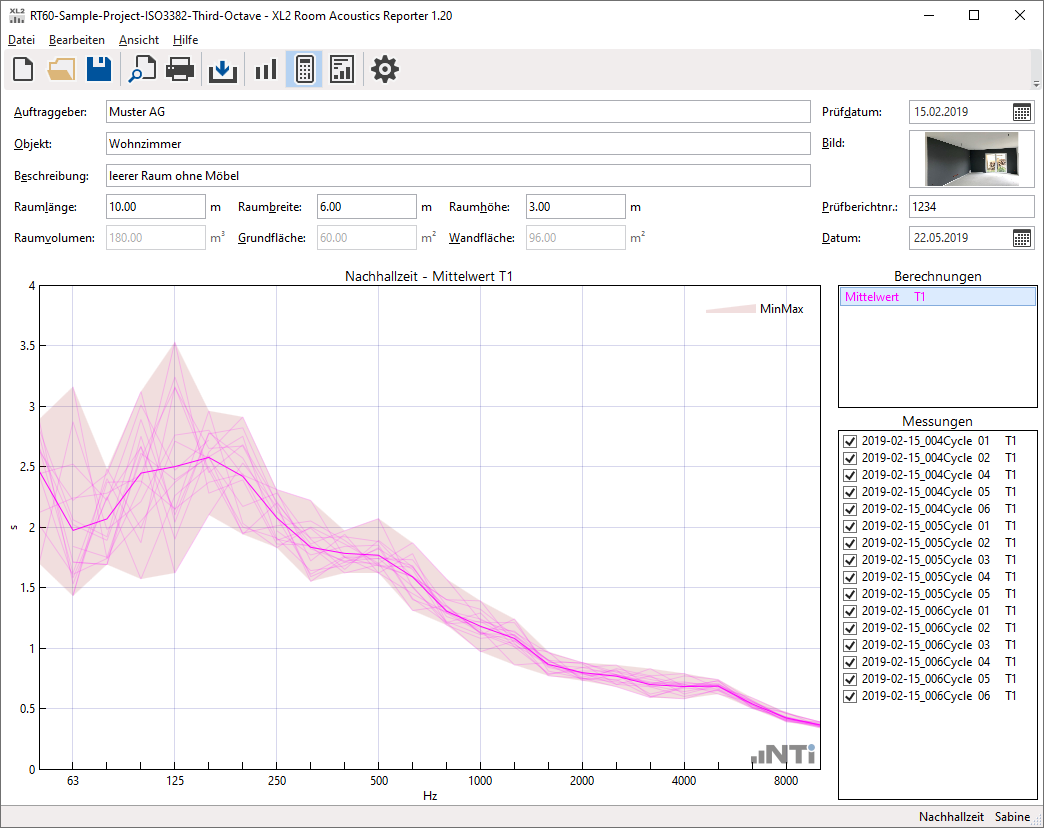Import measurements with the download arrow icon

tap(222, 70)
